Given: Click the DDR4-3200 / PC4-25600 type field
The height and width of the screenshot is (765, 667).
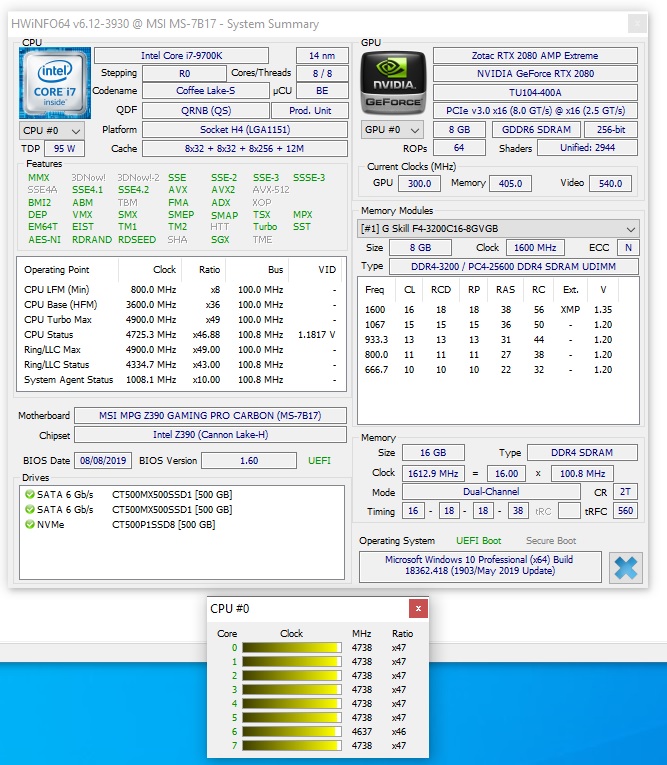Looking at the screenshot, I should click(513, 266).
